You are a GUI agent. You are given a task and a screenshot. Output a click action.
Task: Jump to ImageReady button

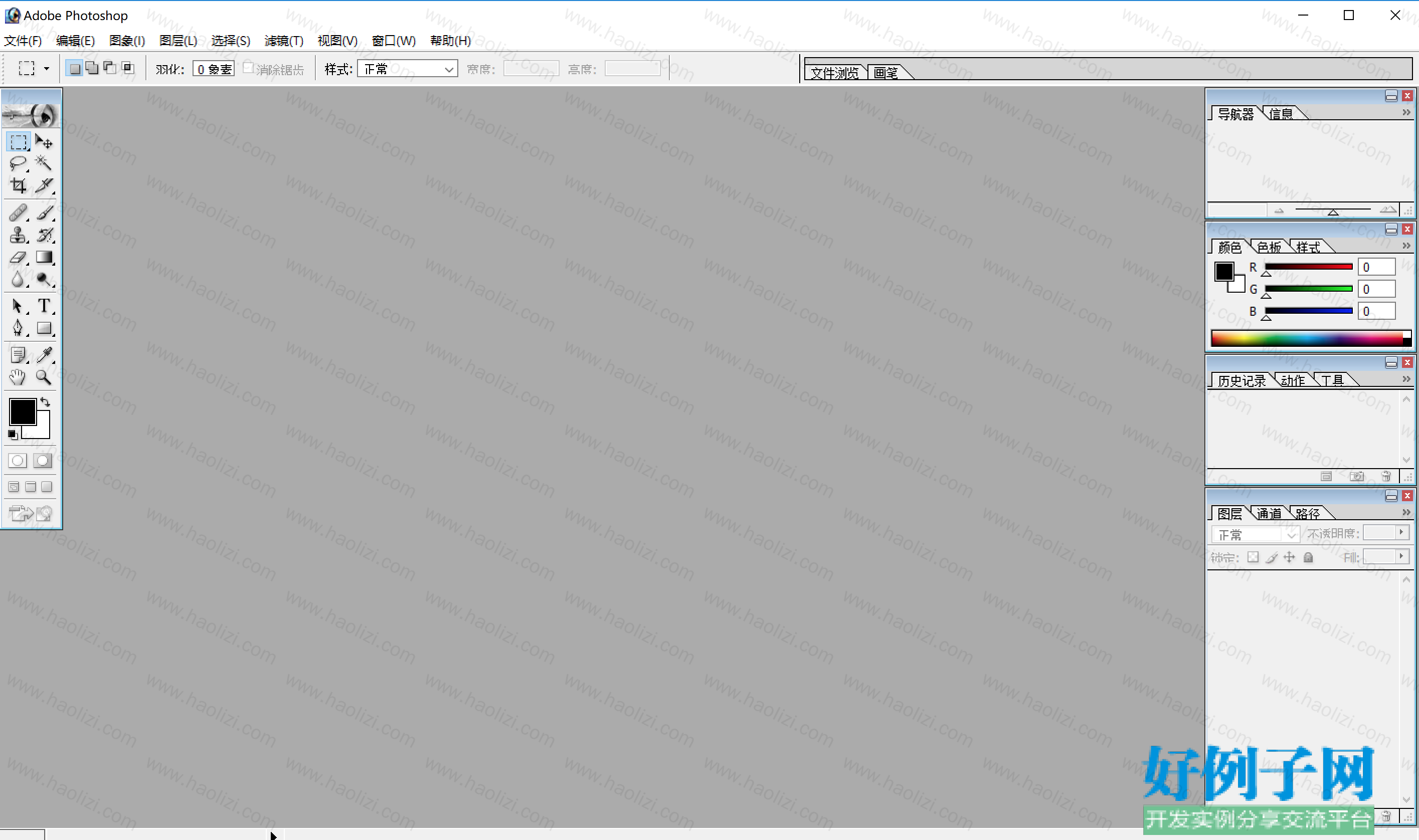coord(31,513)
